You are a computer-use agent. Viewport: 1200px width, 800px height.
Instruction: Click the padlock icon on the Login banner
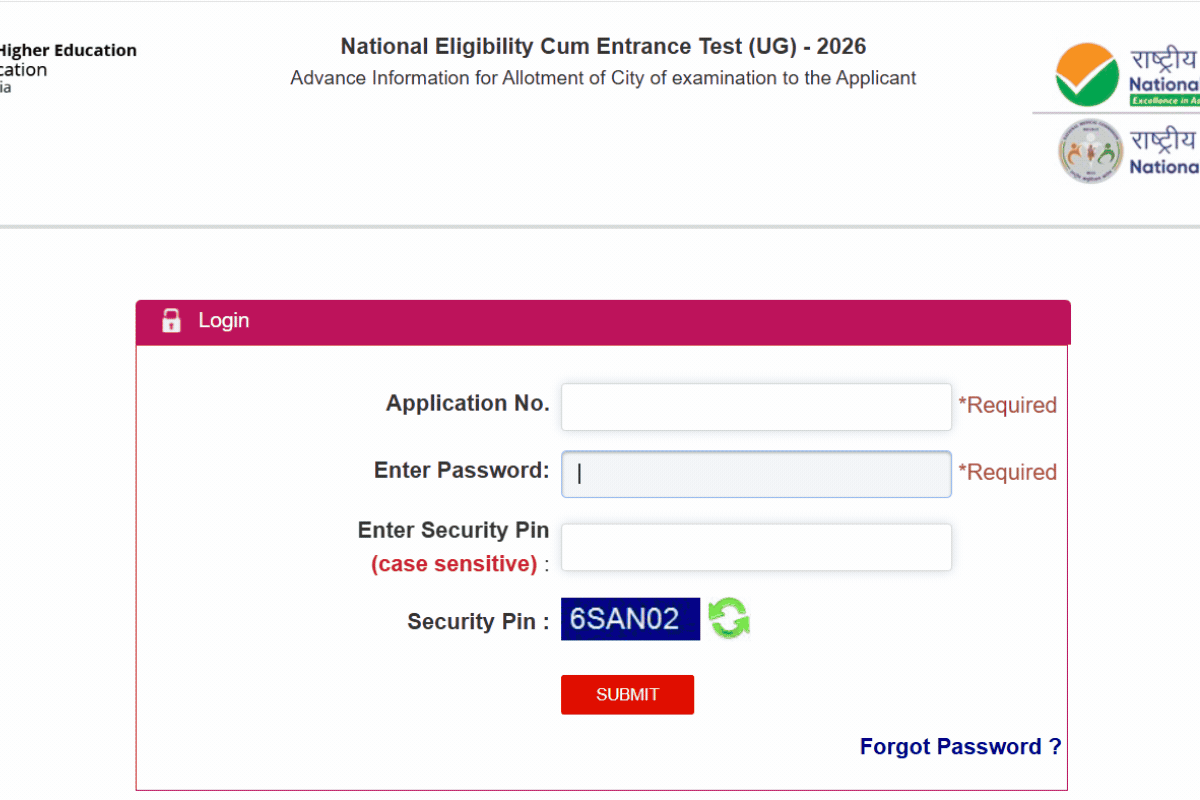171,320
